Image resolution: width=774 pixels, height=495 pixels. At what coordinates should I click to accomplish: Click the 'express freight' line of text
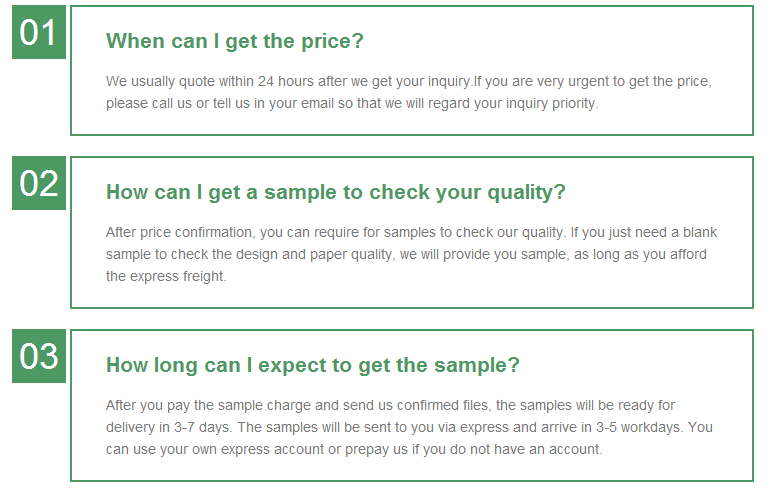pyautogui.click(x=166, y=276)
